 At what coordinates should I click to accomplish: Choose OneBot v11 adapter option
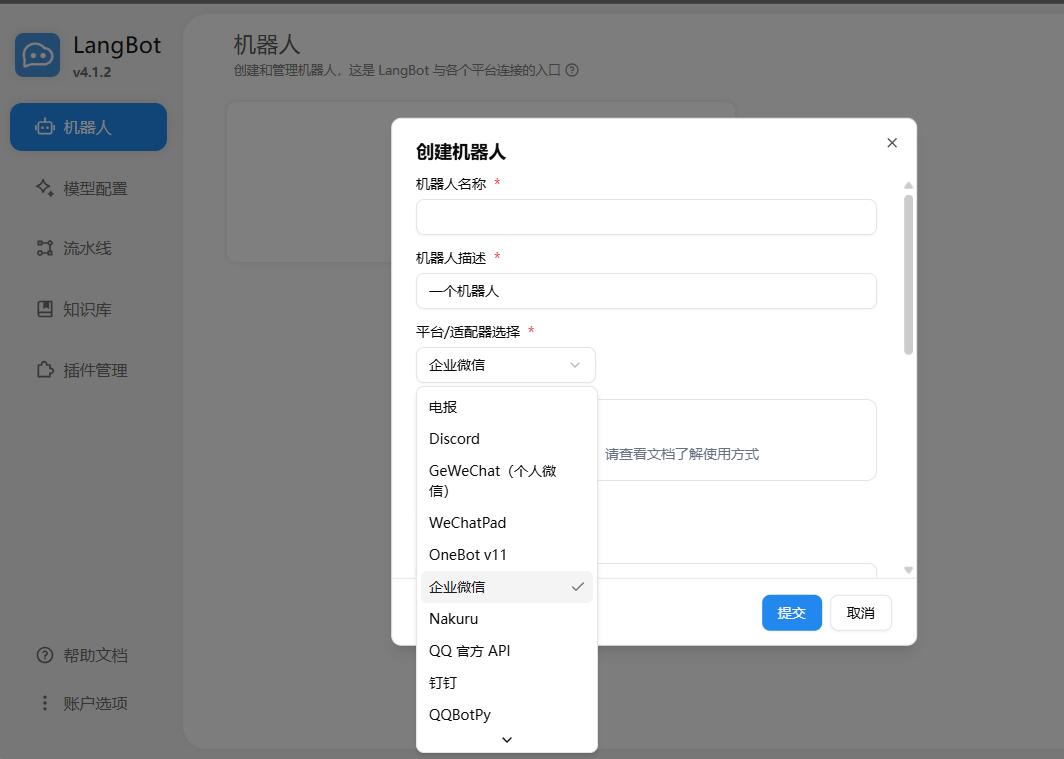506,555
